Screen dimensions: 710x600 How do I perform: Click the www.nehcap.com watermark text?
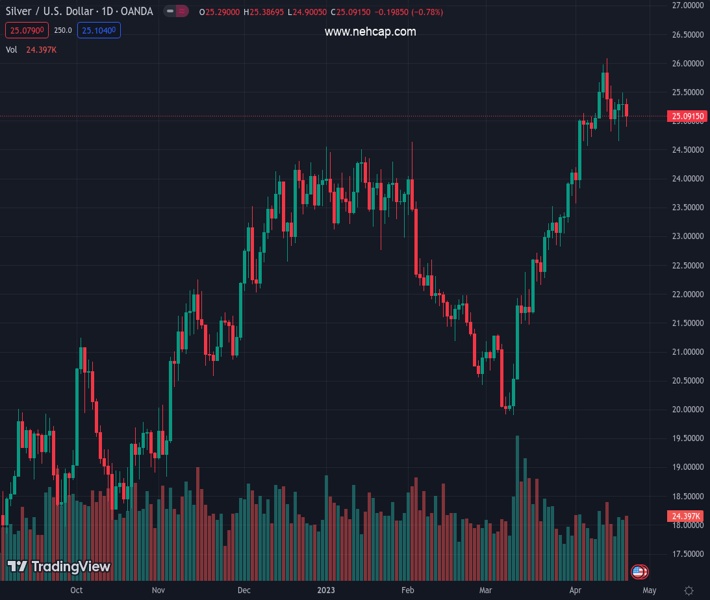click(370, 32)
